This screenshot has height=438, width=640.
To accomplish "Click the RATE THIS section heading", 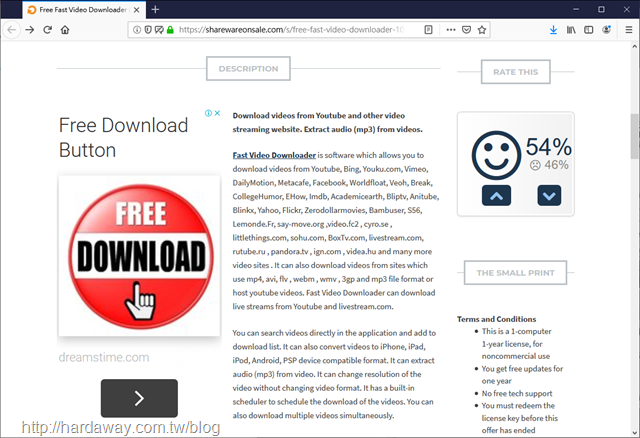I will point(516,72).
